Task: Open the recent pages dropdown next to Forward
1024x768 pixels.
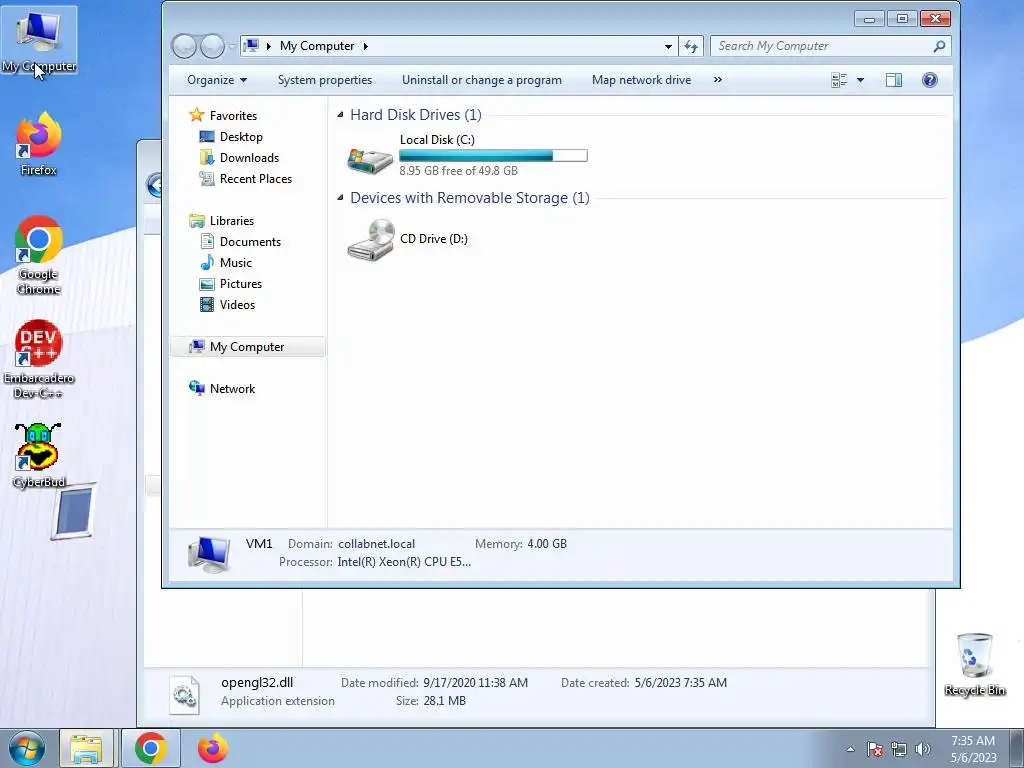Action: (x=232, y=46)
